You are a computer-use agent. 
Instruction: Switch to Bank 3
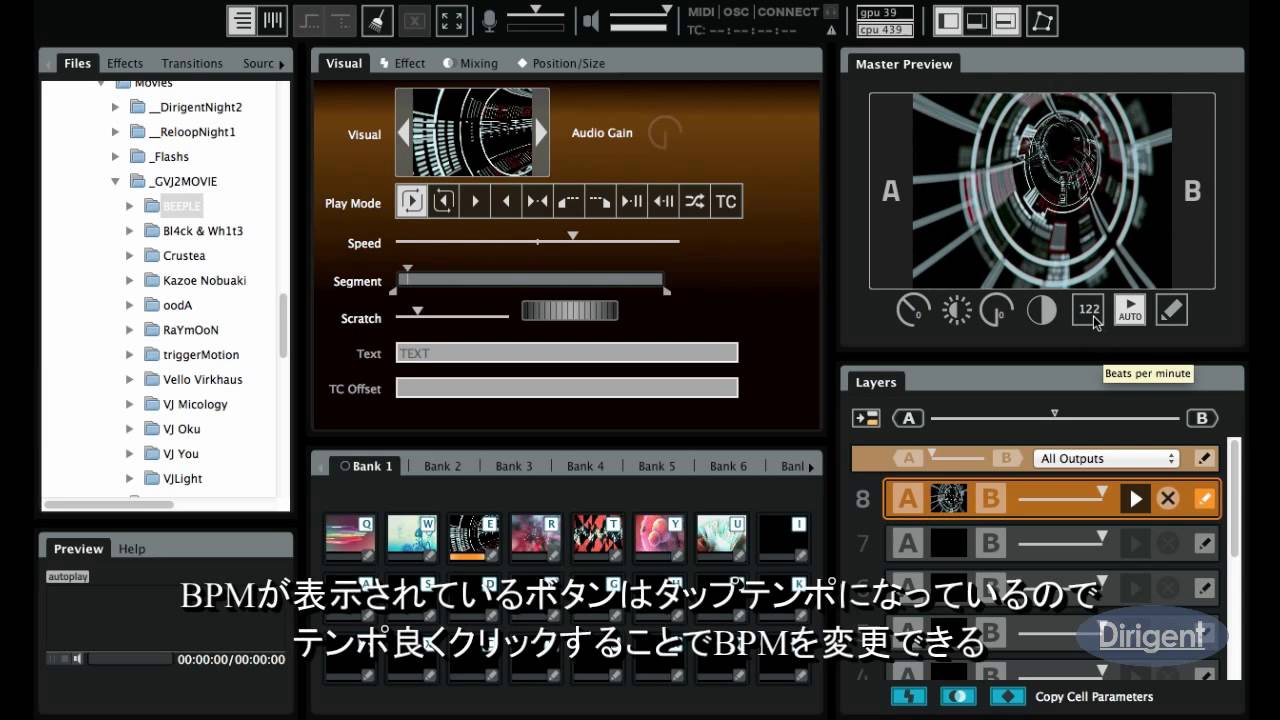click(514, 466)
